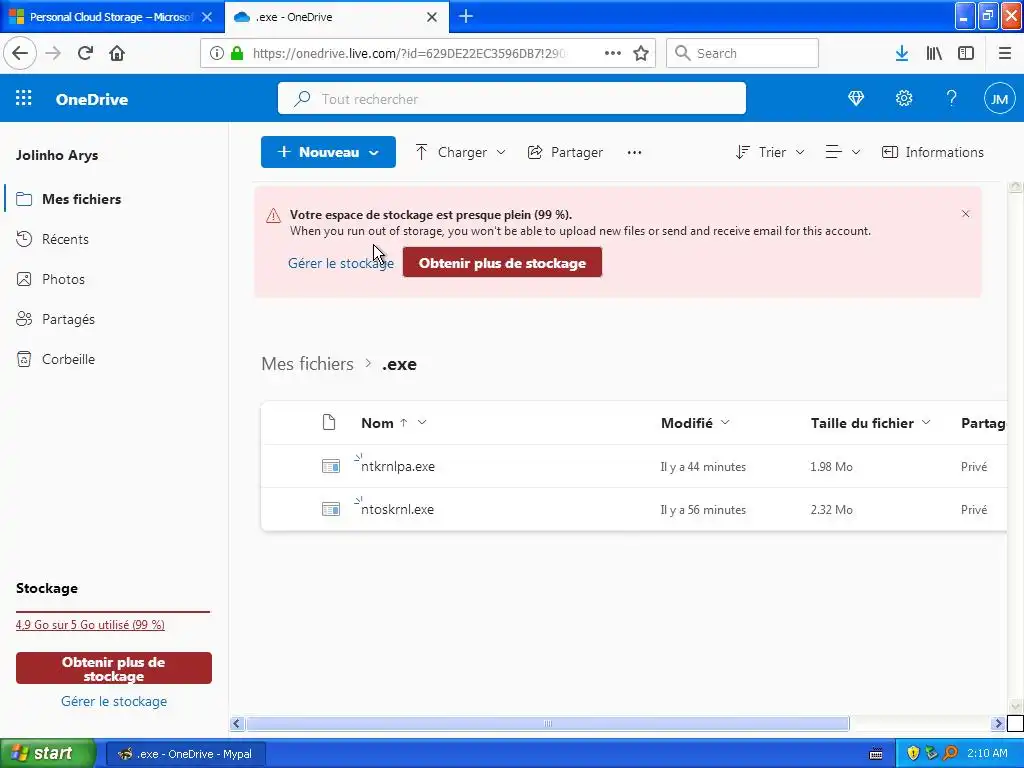Click the Partager button
1024x768 pixels.
point(566,152)
